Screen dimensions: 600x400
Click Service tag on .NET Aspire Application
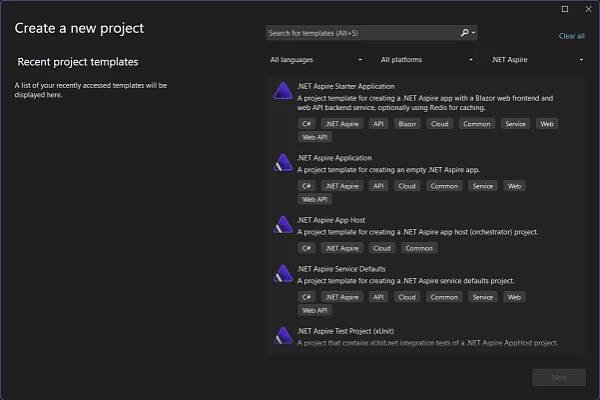pyautogui.click(x=483, y=186)
